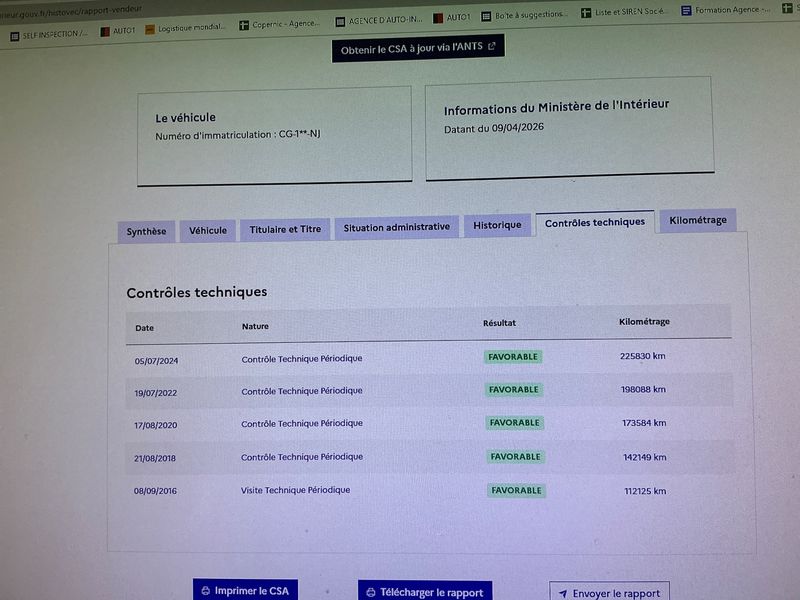Open the AGENCE D'AUTO-IN bookmark icon
Viewport: 800px width, 600px height.
(x=340, y=21)
